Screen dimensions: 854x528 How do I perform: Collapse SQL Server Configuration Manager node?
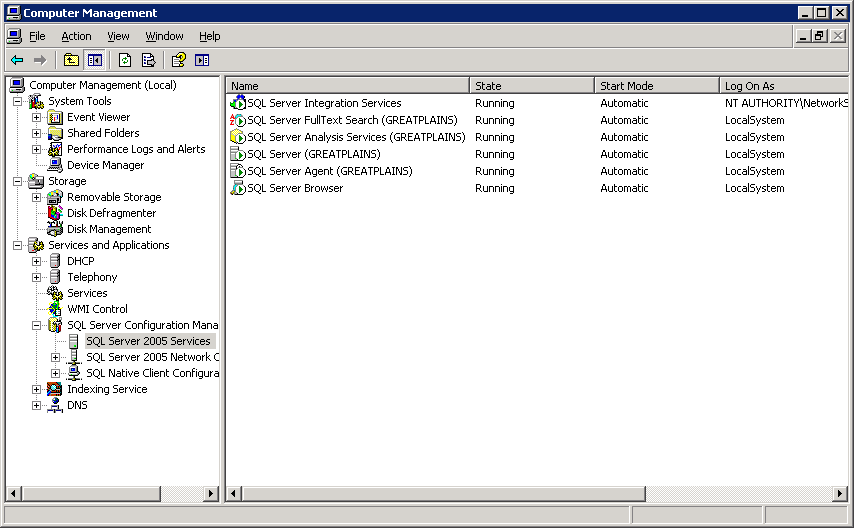[x=36, y=325]
